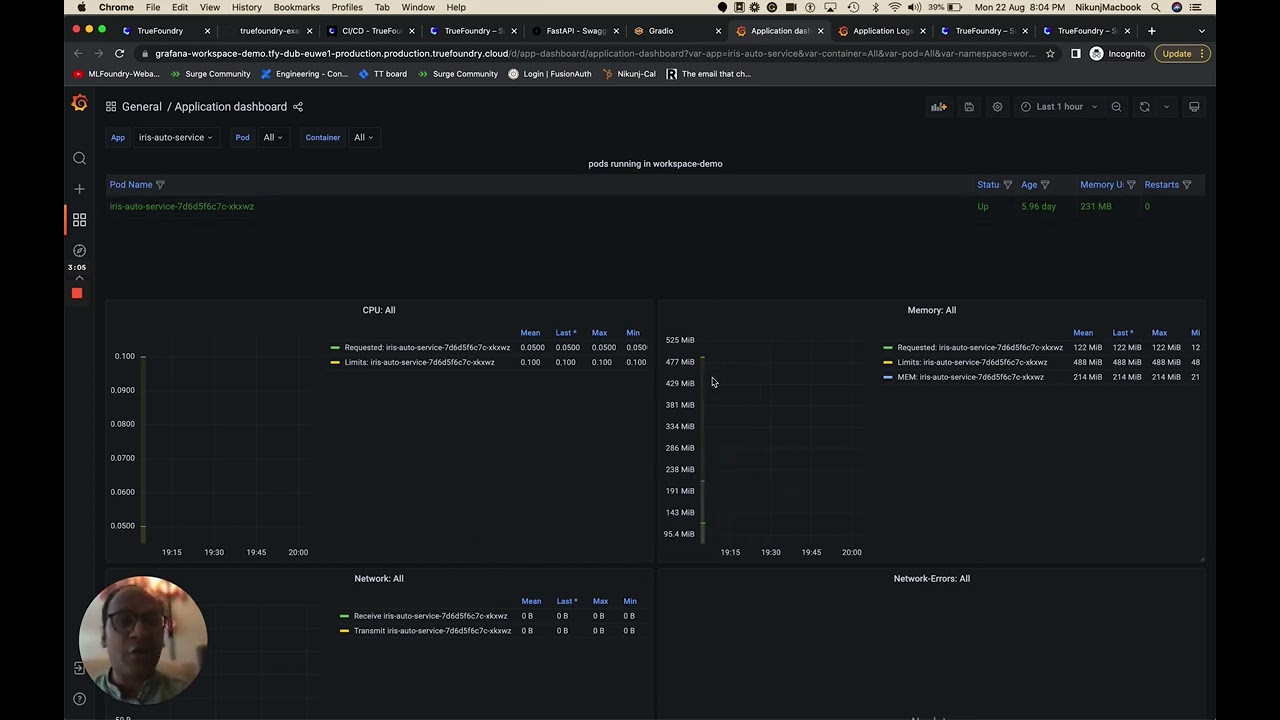Open the Grafana home logo

(x=79, y=104)
